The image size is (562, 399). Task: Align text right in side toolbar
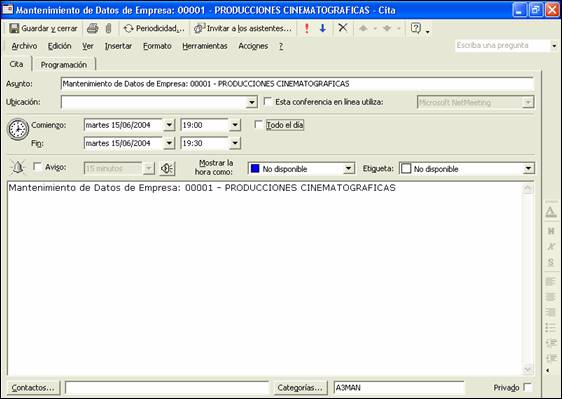(551, 312)
